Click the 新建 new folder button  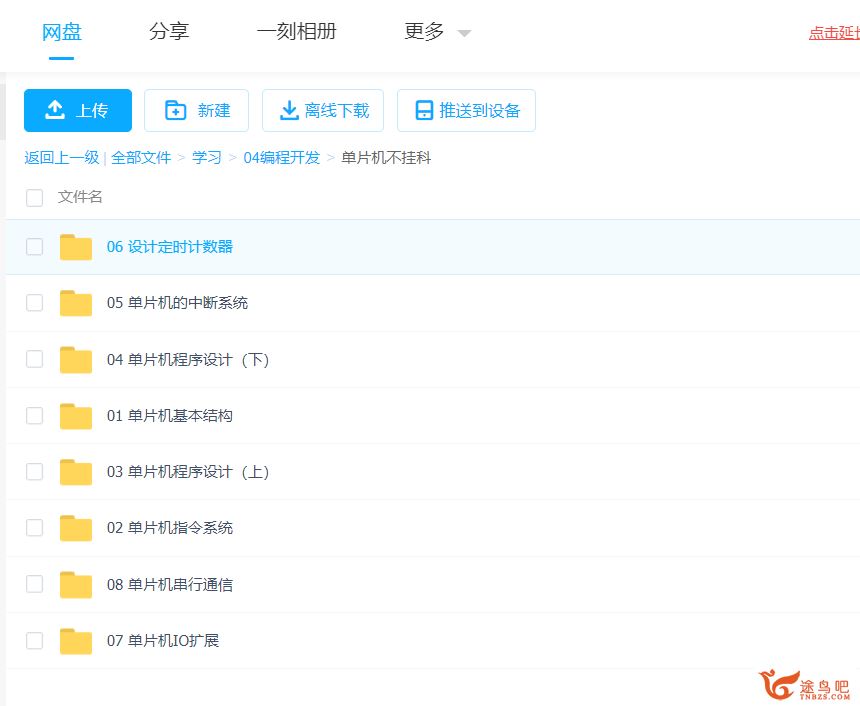pos(196,110)
